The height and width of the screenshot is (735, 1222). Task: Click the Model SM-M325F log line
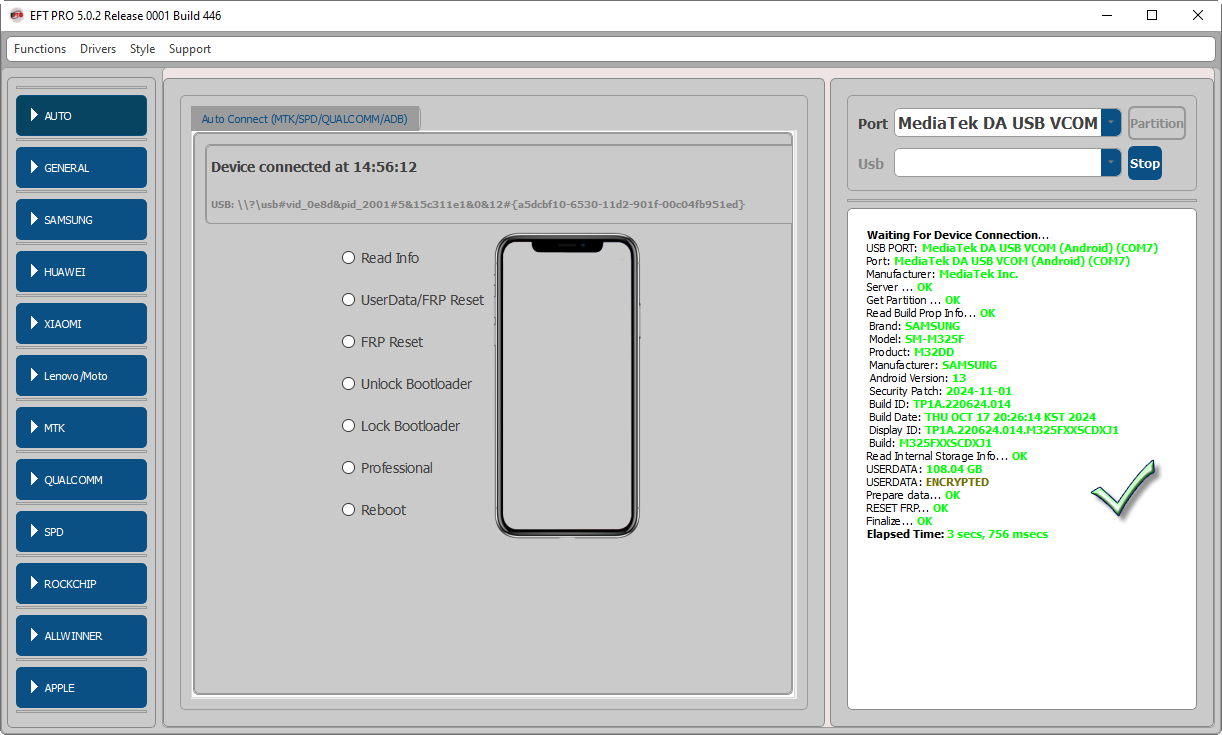(x=916, y=339)
